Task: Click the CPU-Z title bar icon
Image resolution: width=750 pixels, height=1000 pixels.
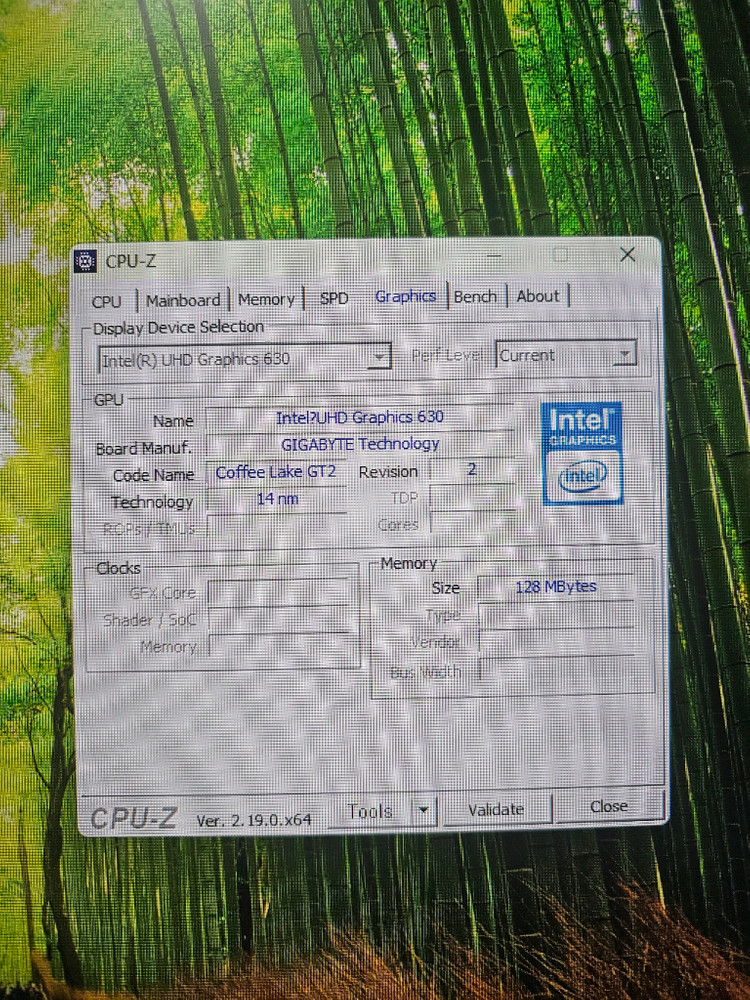Action: [x=85, y=261]
